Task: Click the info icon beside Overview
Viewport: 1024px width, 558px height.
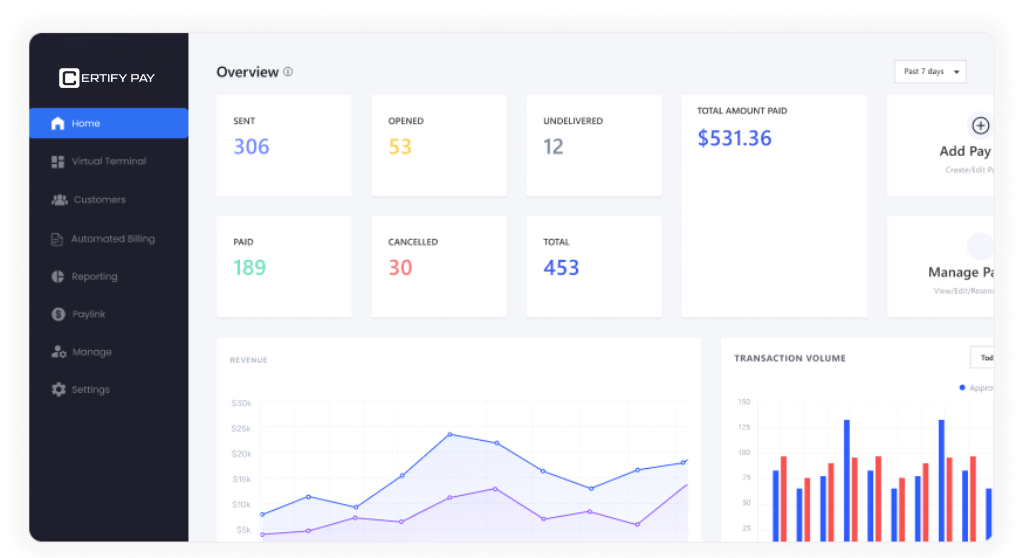Action: point(288,72)
